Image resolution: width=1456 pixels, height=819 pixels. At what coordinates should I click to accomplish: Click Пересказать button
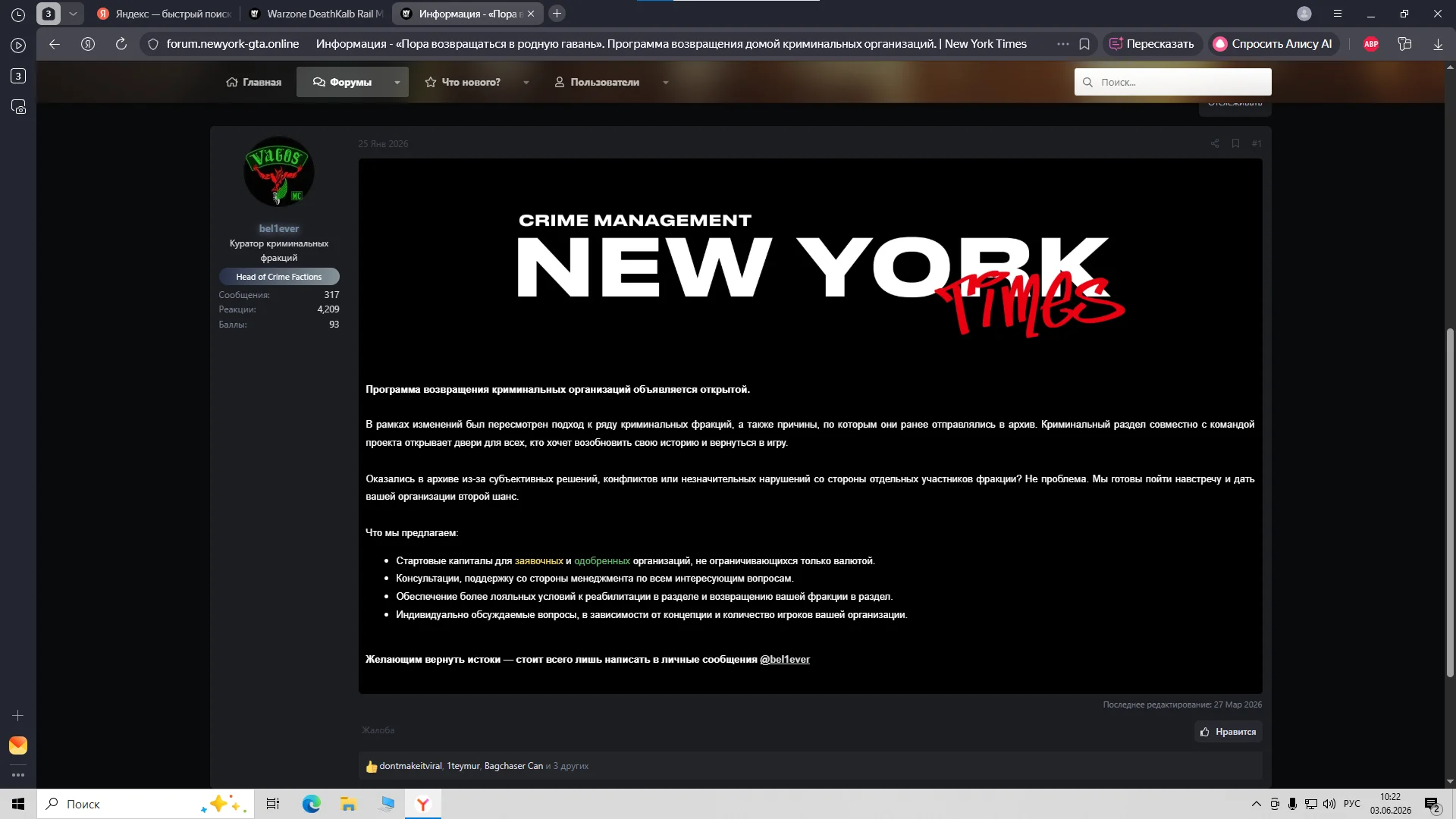(1152, 44)
